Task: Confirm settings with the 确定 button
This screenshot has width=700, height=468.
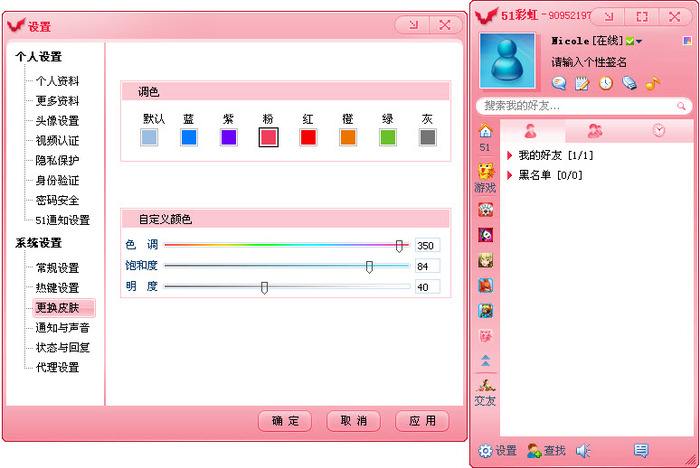Action: 285,421
